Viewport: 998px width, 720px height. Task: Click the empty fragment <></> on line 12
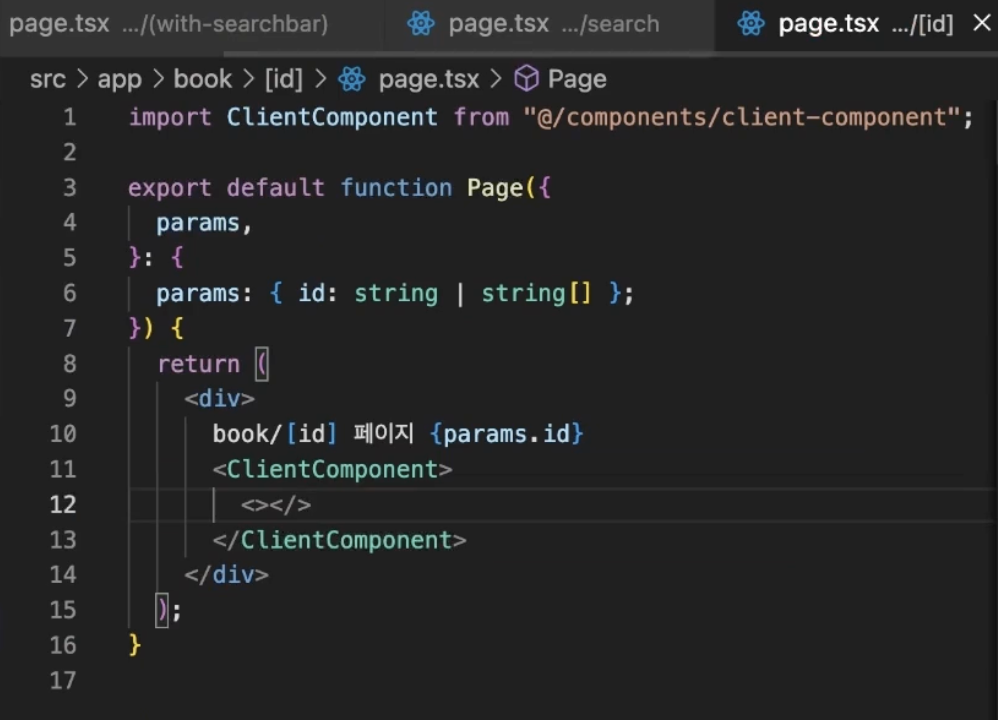276,505
